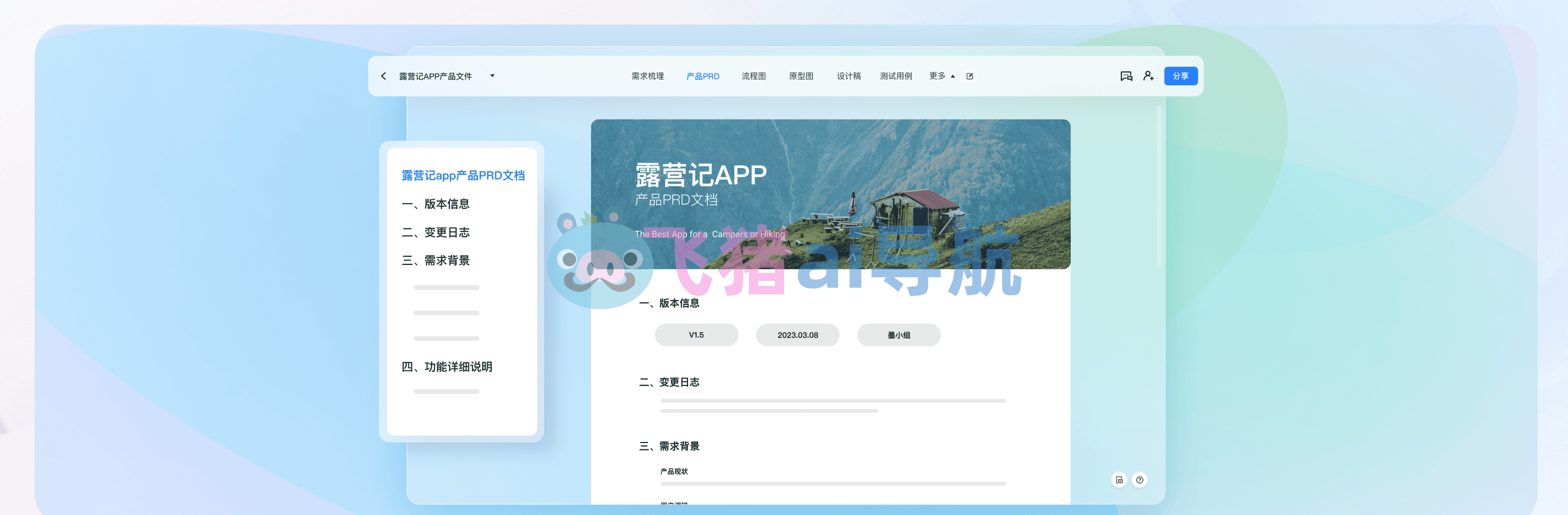Open the 流程图 tab
The width and height of the screenshot is (1568, 515).
754,76
